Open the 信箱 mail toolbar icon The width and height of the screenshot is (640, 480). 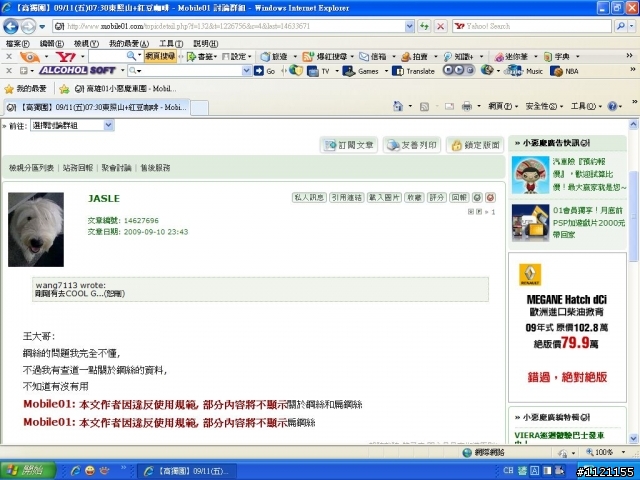pos(373,57)
